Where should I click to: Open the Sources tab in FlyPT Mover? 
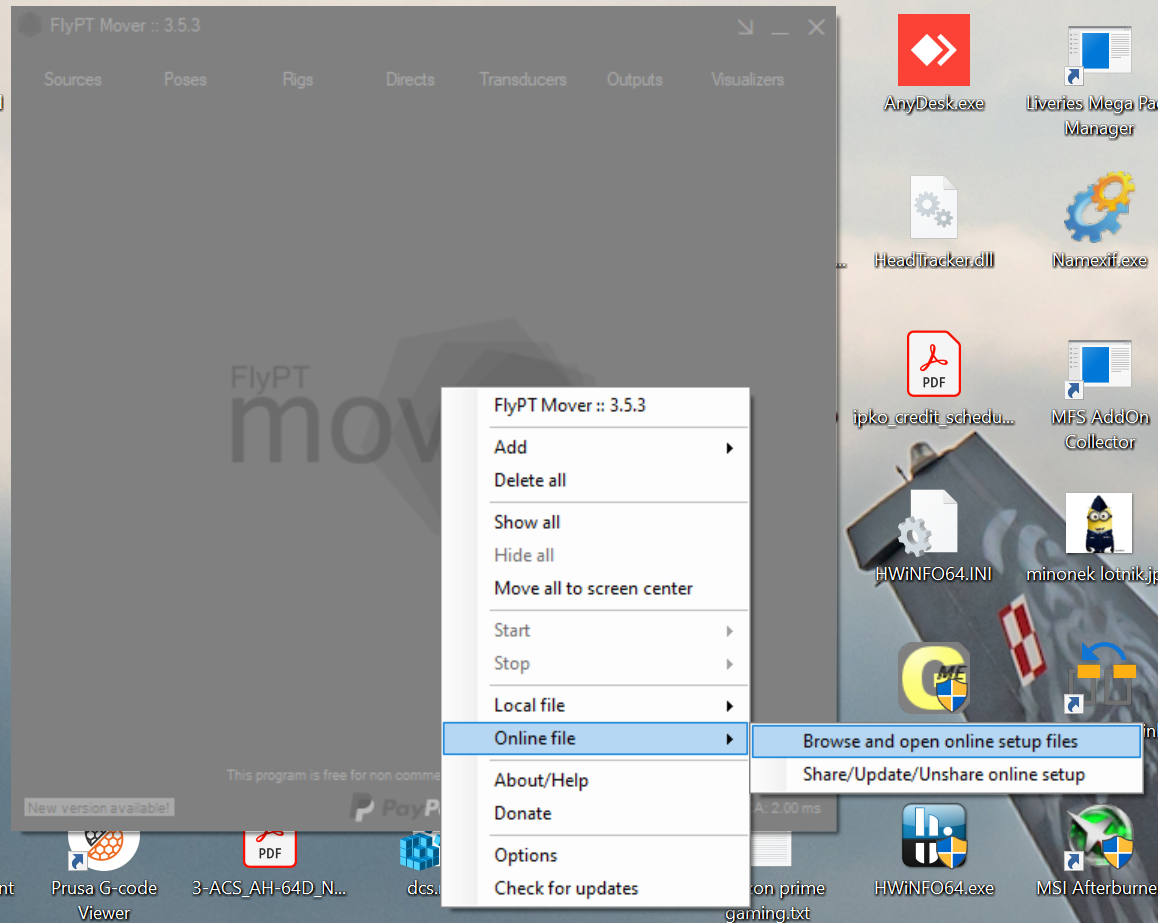click(72, 79)
